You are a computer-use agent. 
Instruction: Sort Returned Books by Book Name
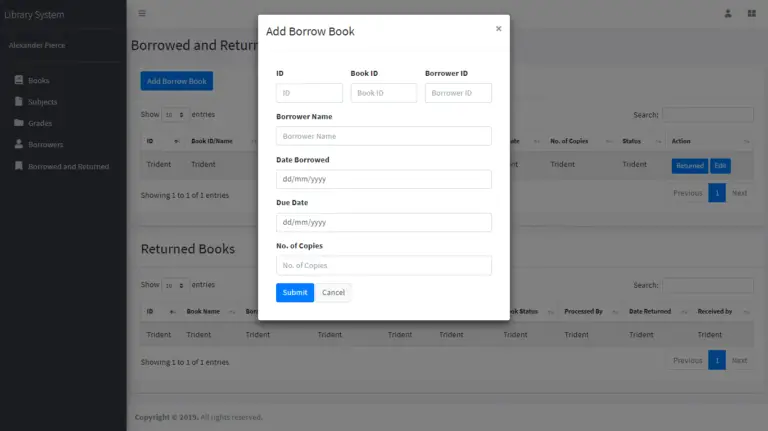click(x=210, y=311)
